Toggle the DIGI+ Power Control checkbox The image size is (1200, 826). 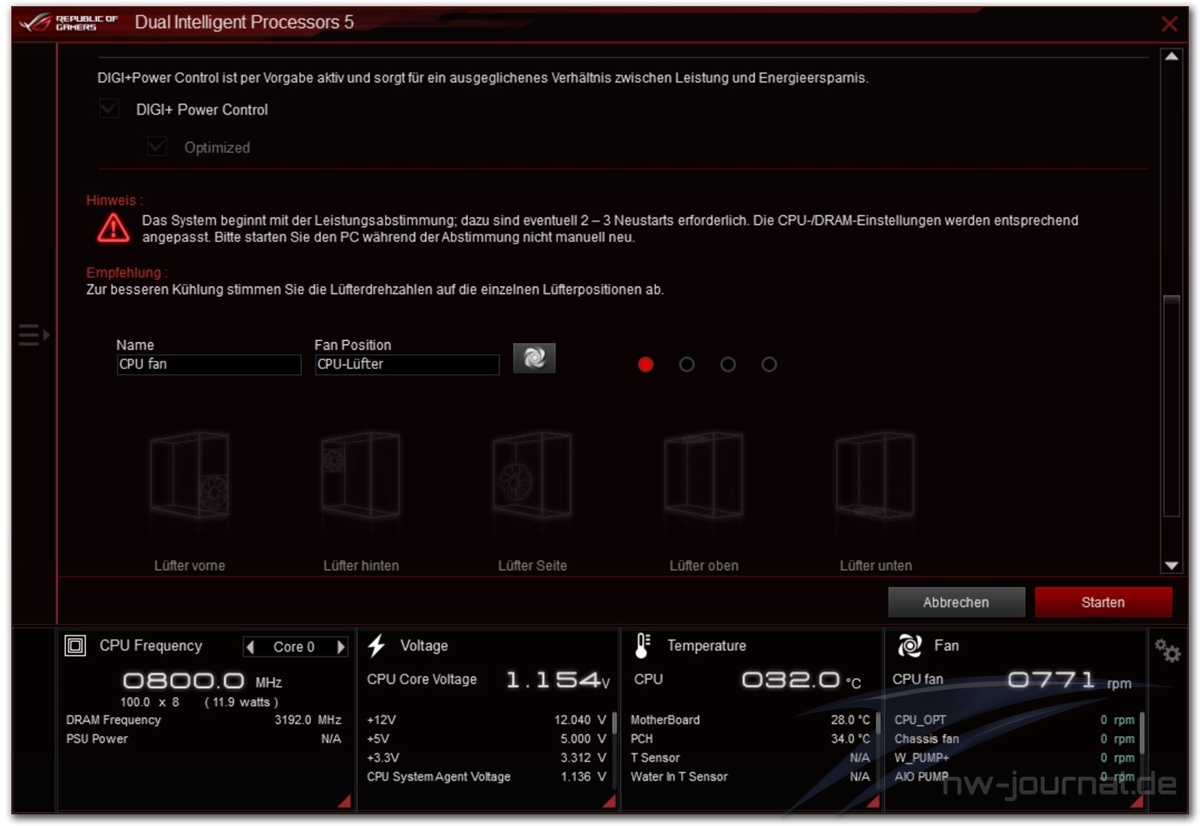tap(109, 109)
